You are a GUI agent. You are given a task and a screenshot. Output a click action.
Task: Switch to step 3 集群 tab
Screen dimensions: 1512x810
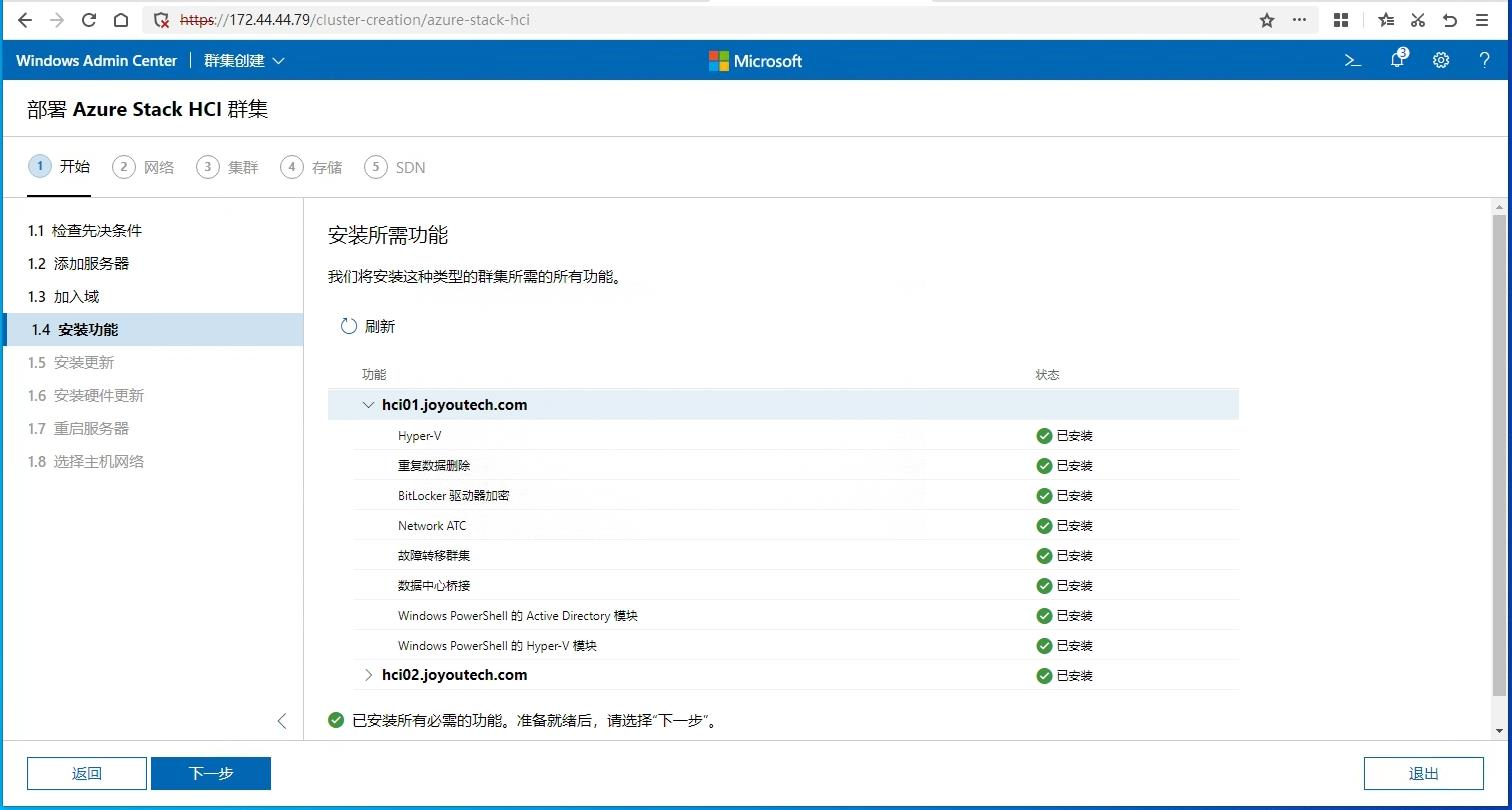click(227, 167)
